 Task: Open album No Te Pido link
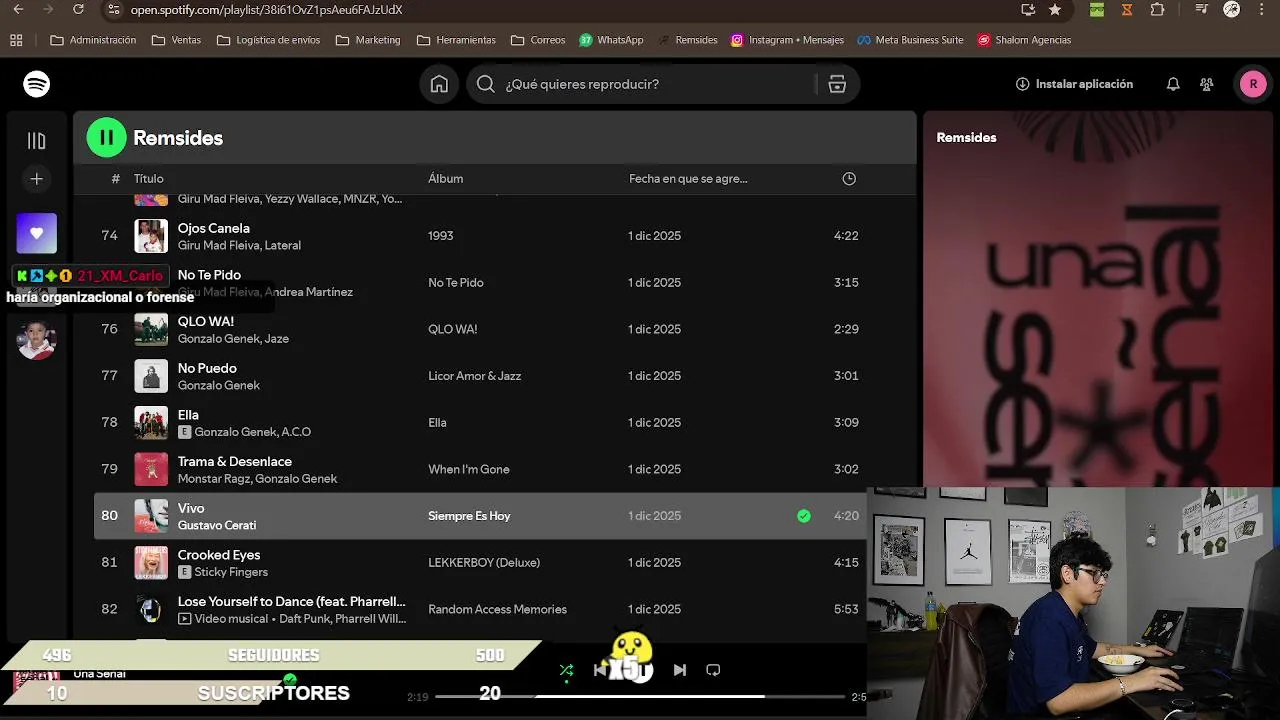456,283
